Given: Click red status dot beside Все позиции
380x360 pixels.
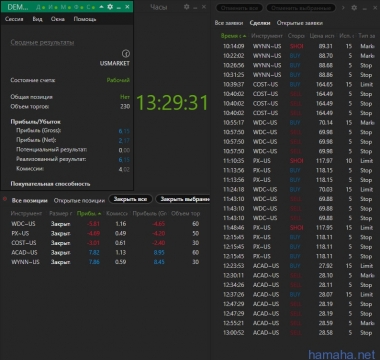Looking at the screenshot, I should [x=5, y=199].
